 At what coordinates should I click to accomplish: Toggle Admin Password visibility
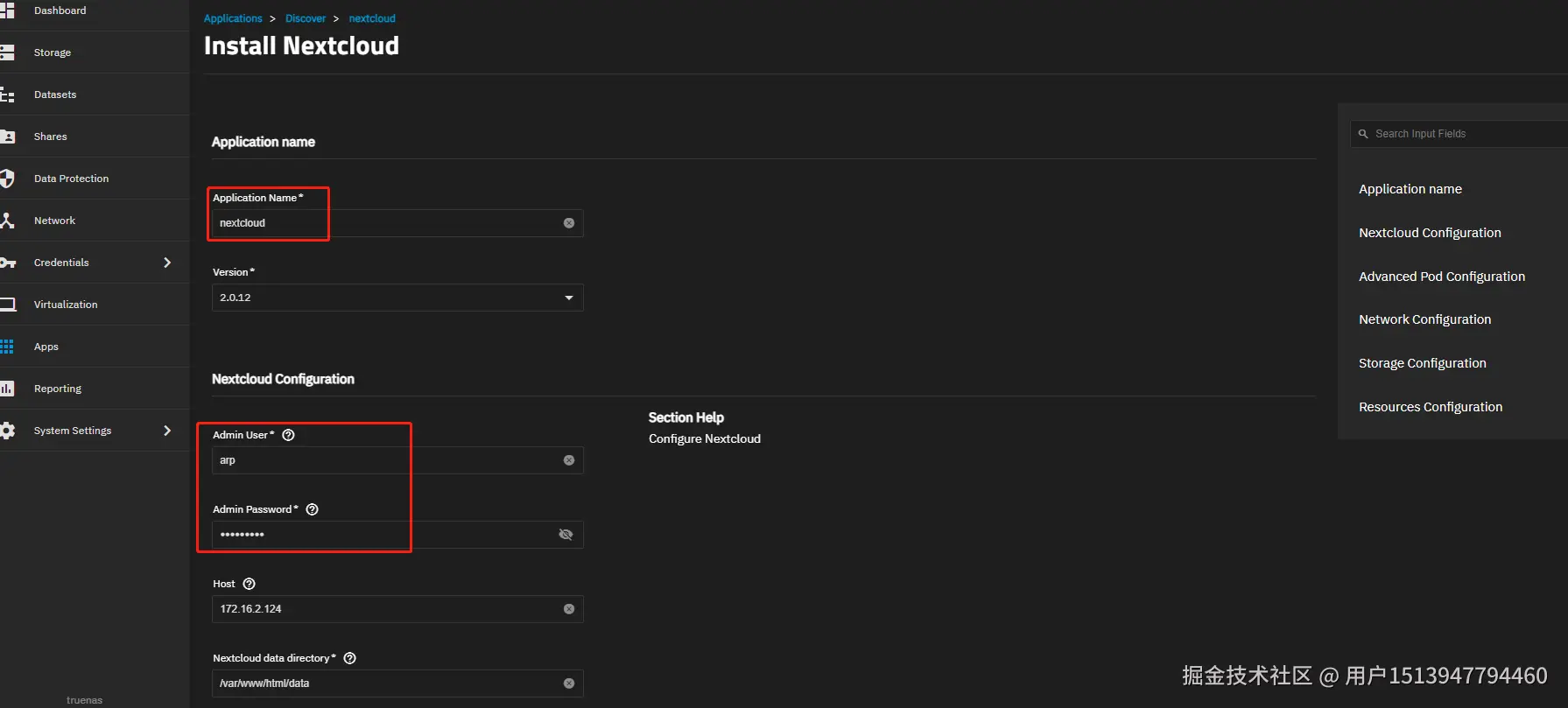pos(566,535)
